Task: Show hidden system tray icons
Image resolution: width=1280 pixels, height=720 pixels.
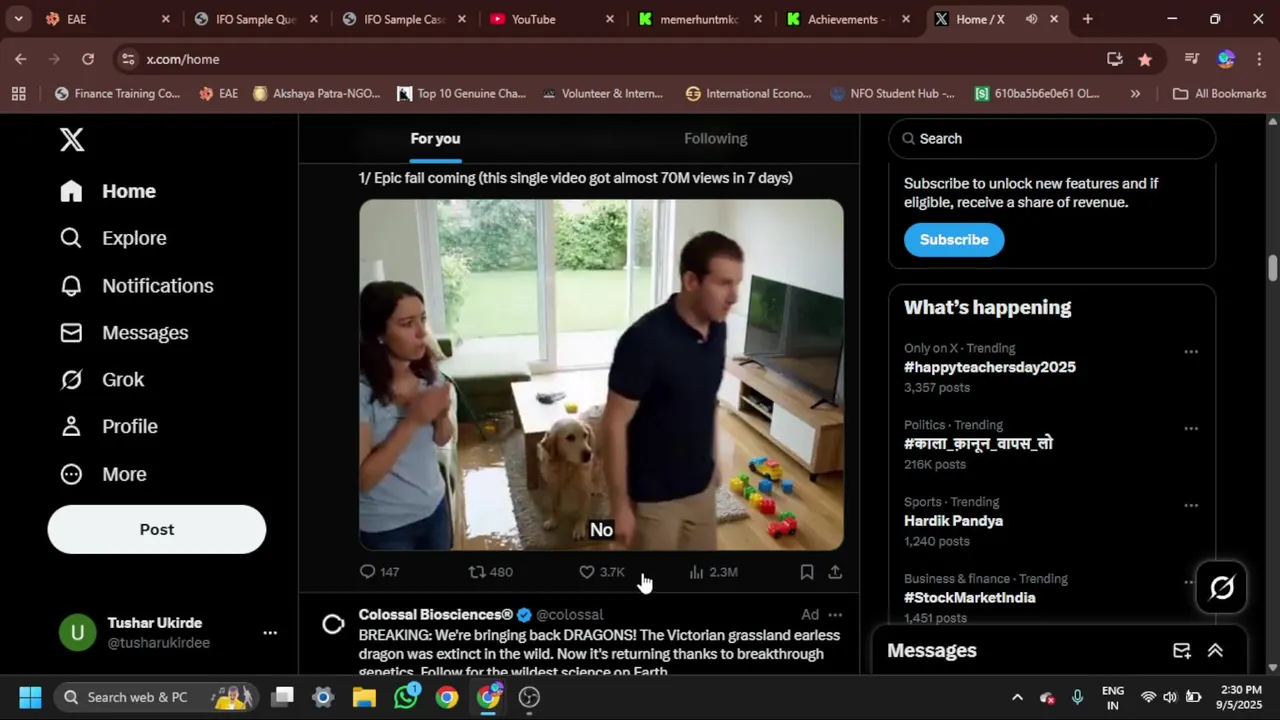Action: [1017, 697]
